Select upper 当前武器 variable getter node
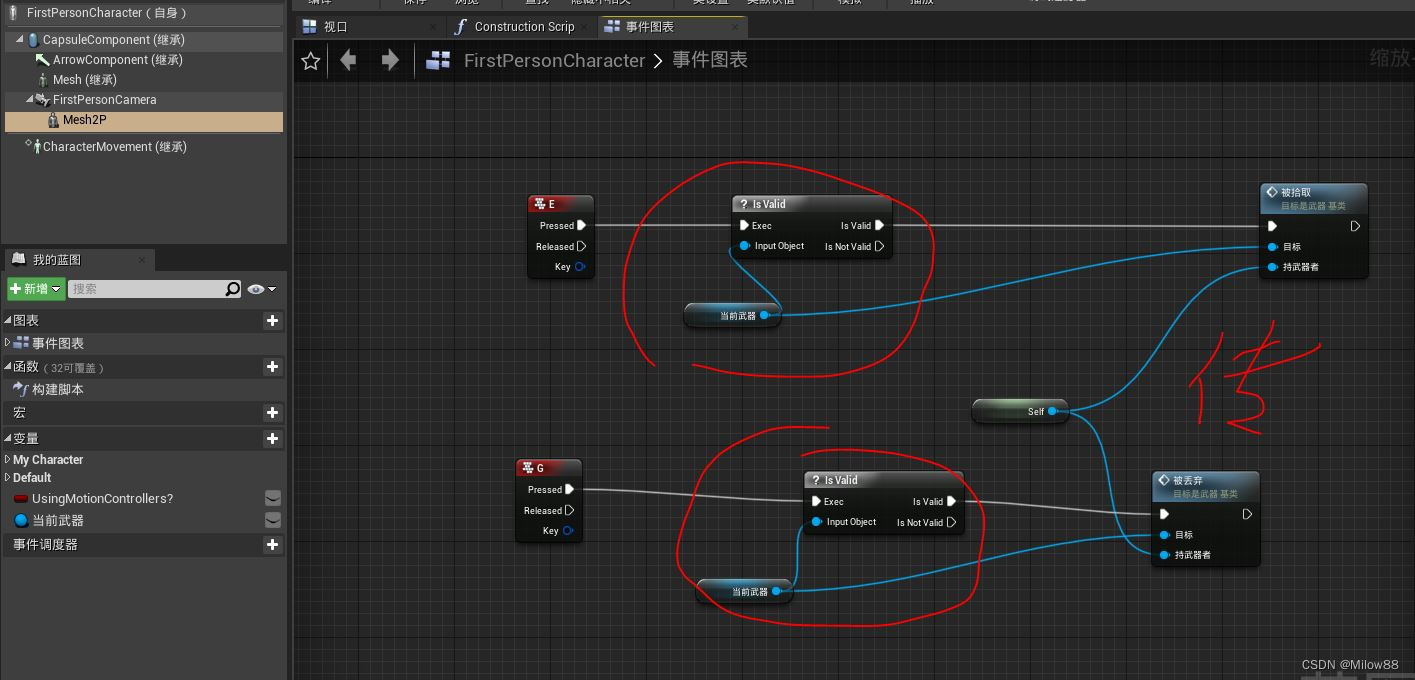Screen dimensions: 1415x680 tap(732, 315)
